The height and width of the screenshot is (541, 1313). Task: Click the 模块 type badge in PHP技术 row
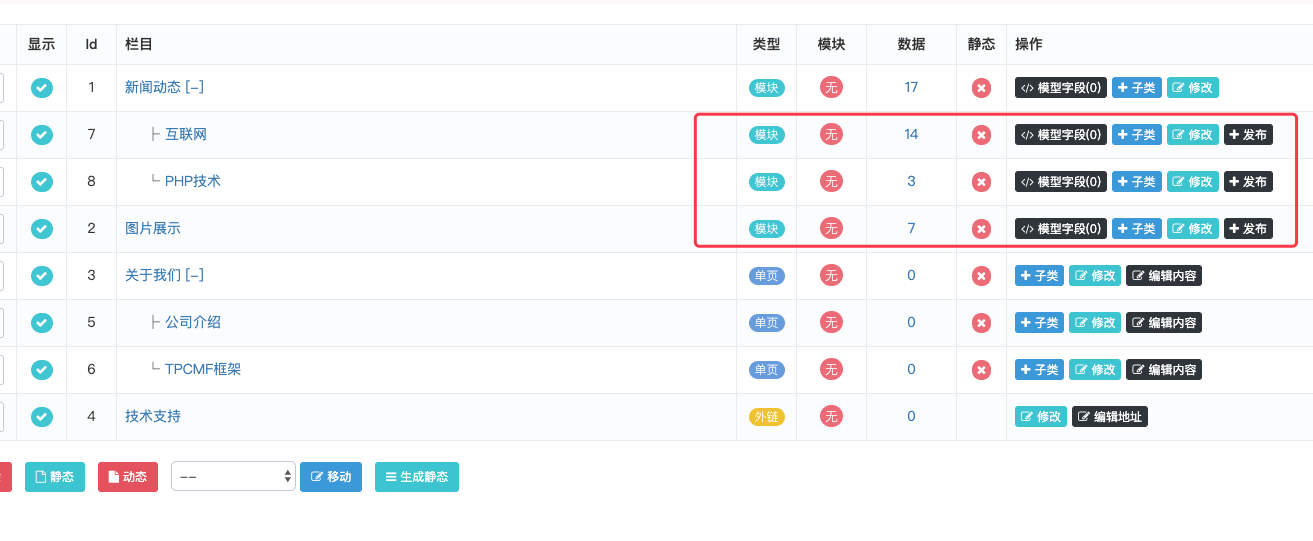click(766, 182)
